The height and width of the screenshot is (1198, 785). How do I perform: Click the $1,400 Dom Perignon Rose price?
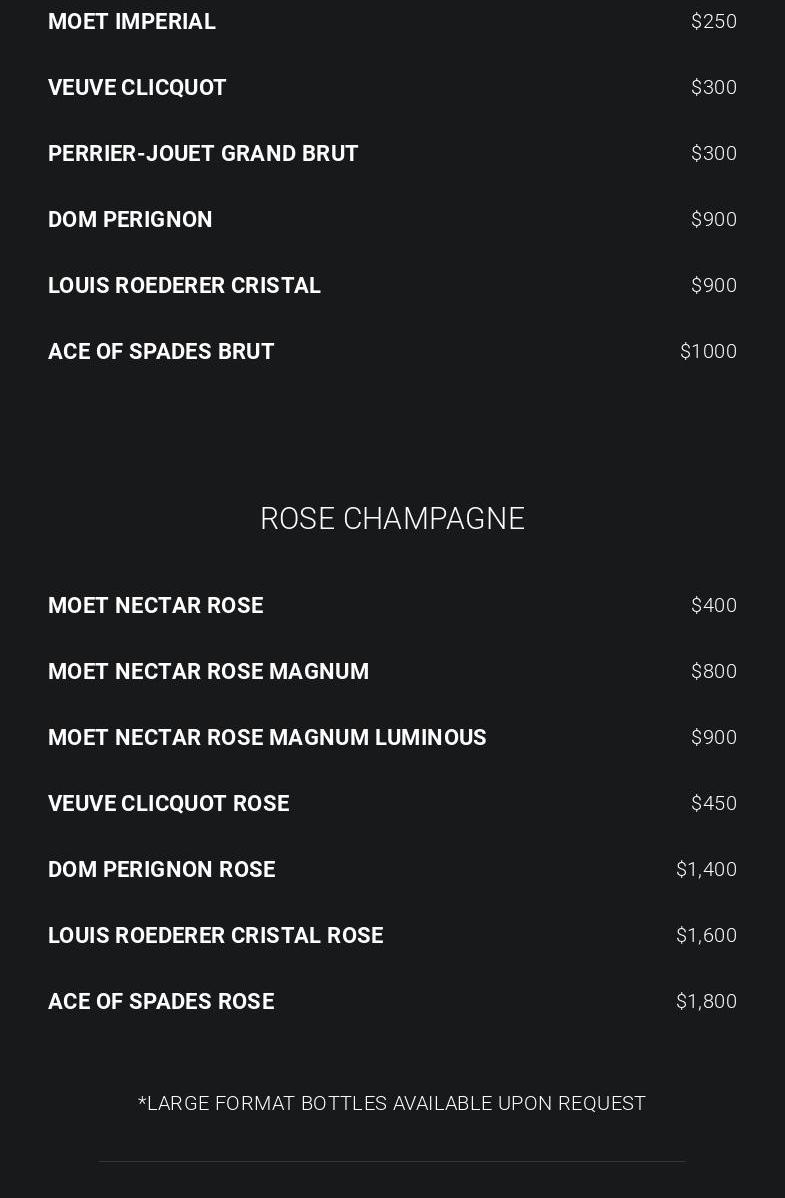pos(706,870)
